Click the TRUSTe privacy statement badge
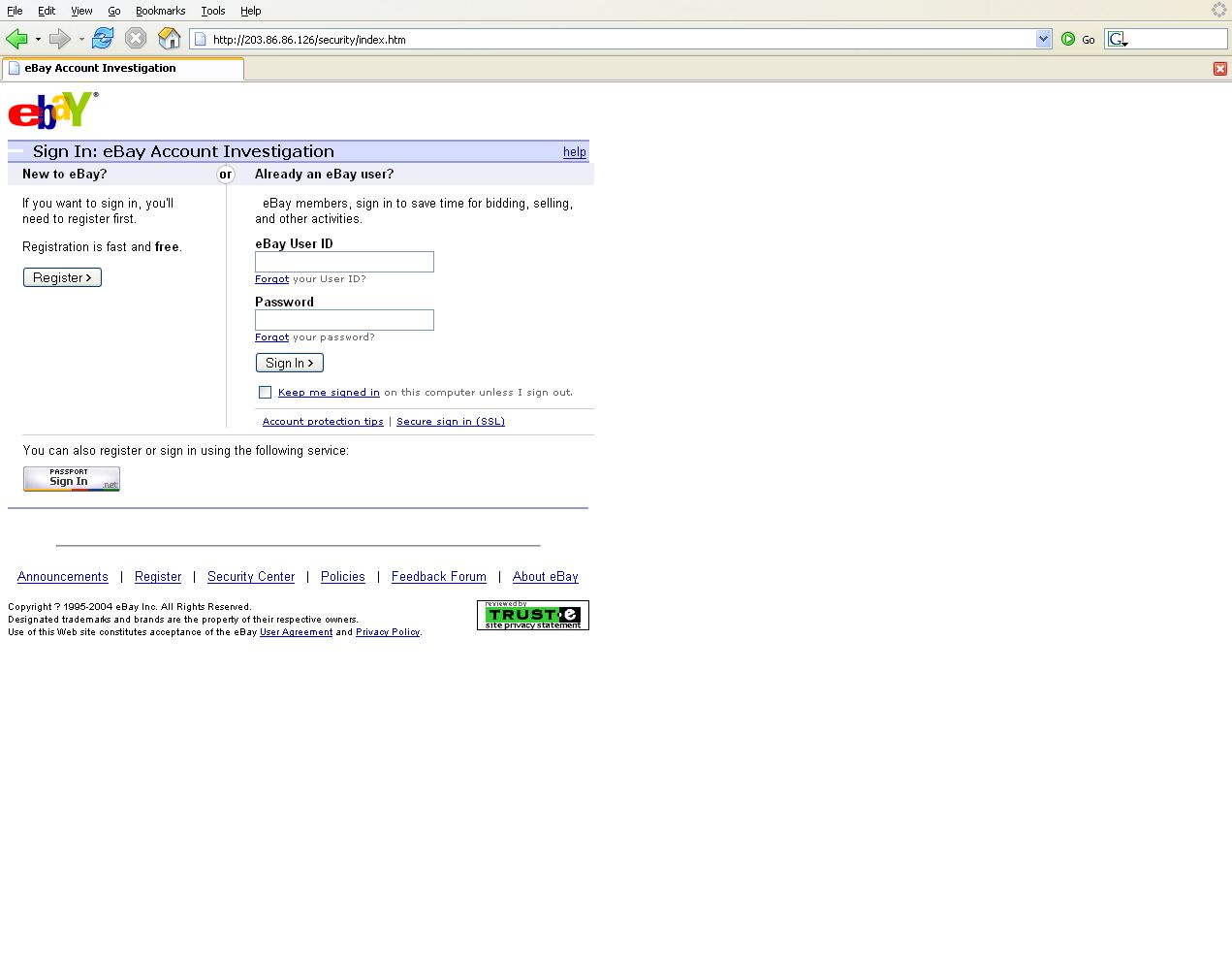 (x=533, y=616)
